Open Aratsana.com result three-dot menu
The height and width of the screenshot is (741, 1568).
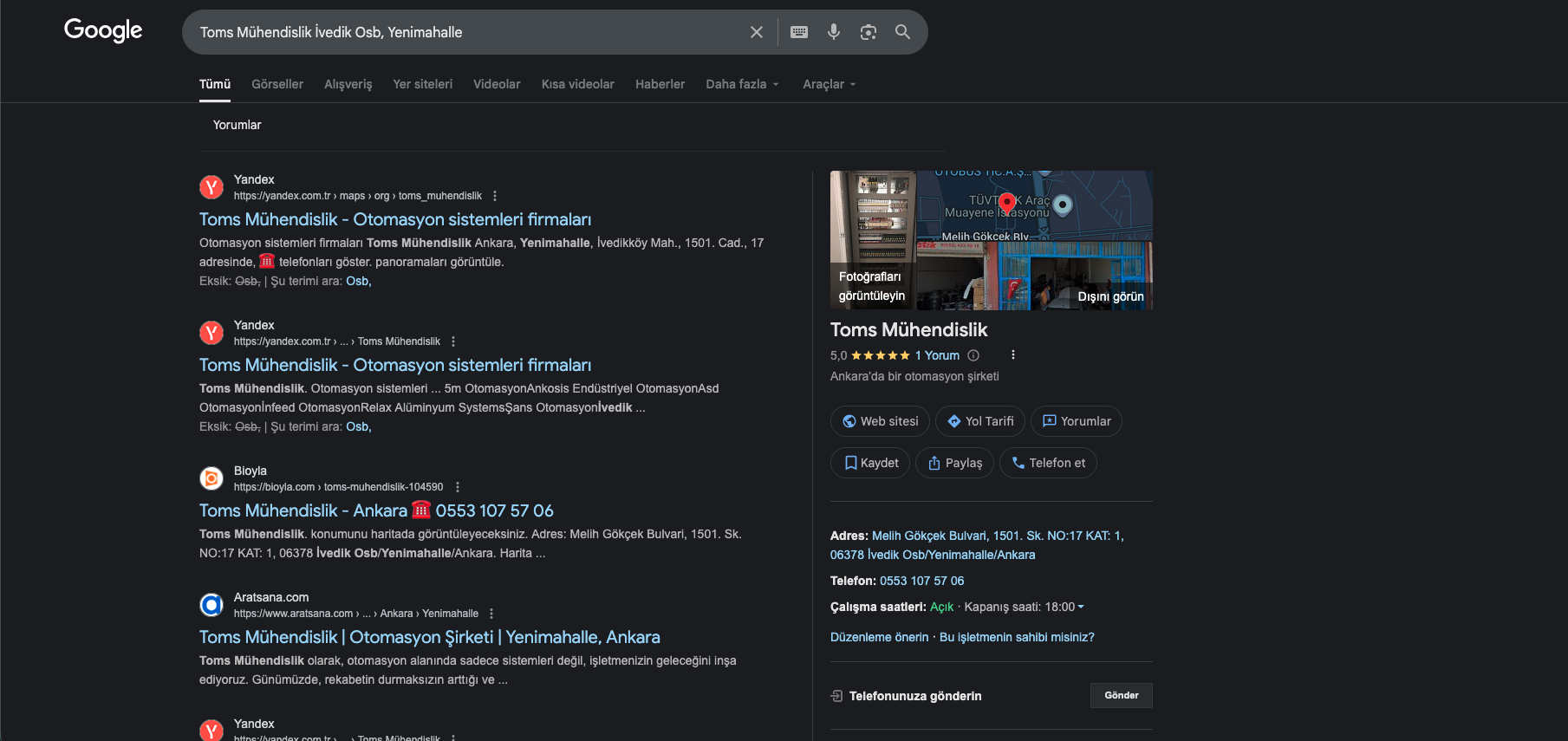[x=491, y=614]
